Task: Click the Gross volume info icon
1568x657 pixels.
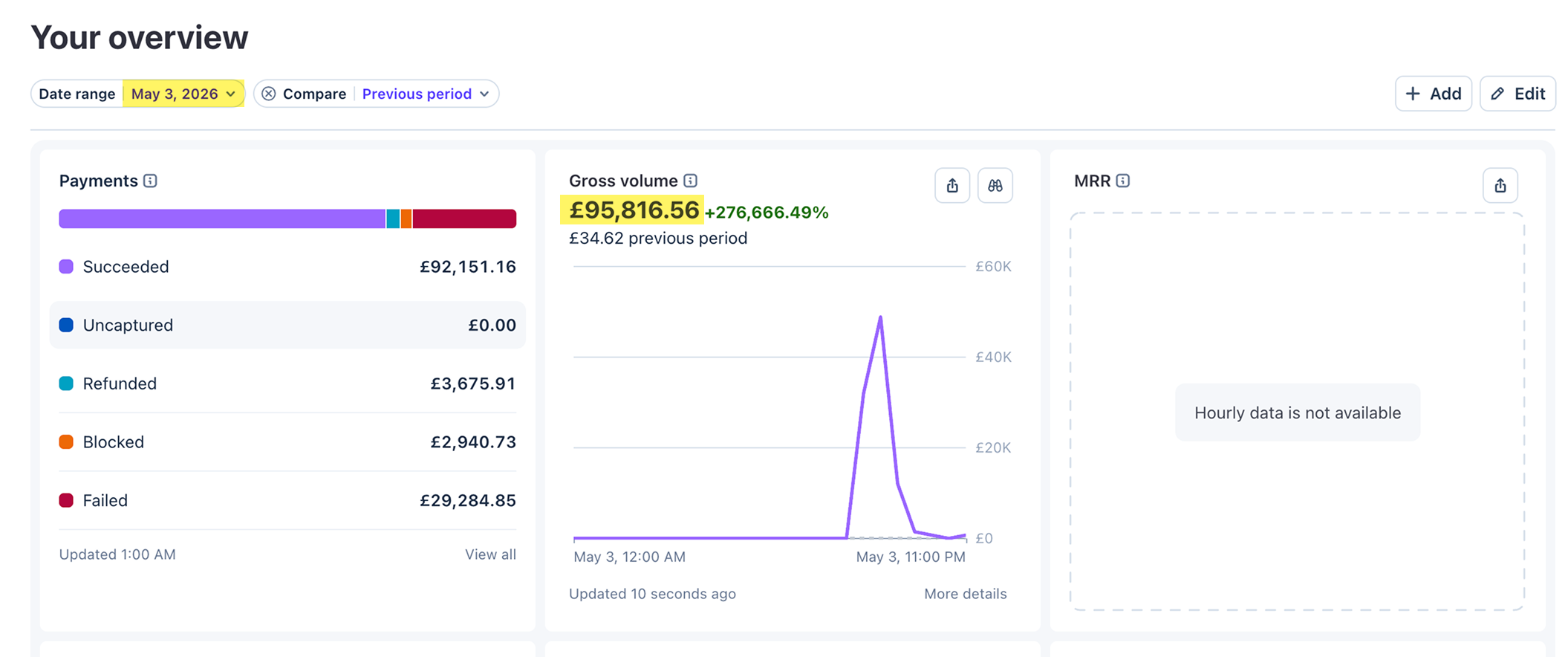Action: [x=690, y=181]
